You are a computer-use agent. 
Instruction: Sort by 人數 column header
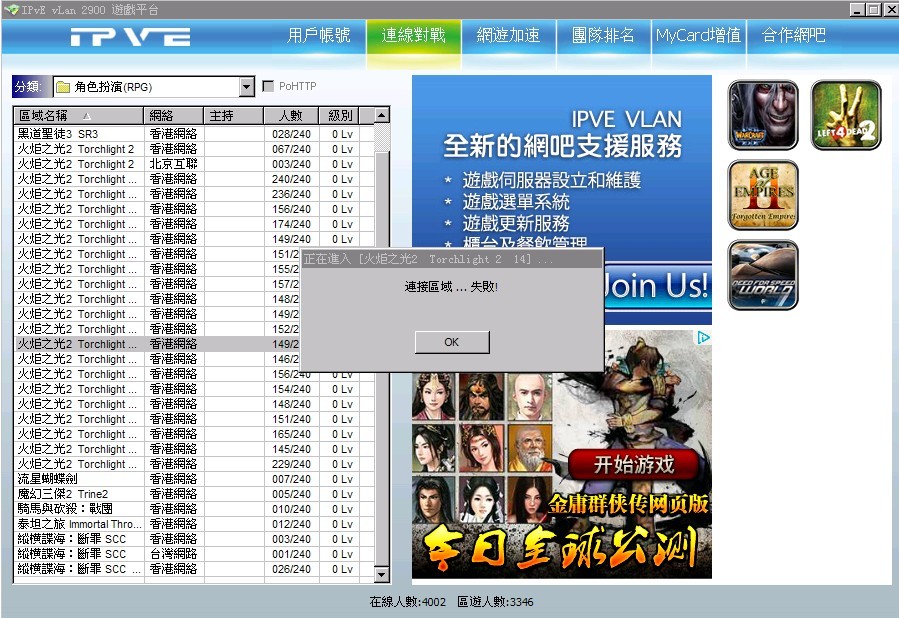pos(291,116)
